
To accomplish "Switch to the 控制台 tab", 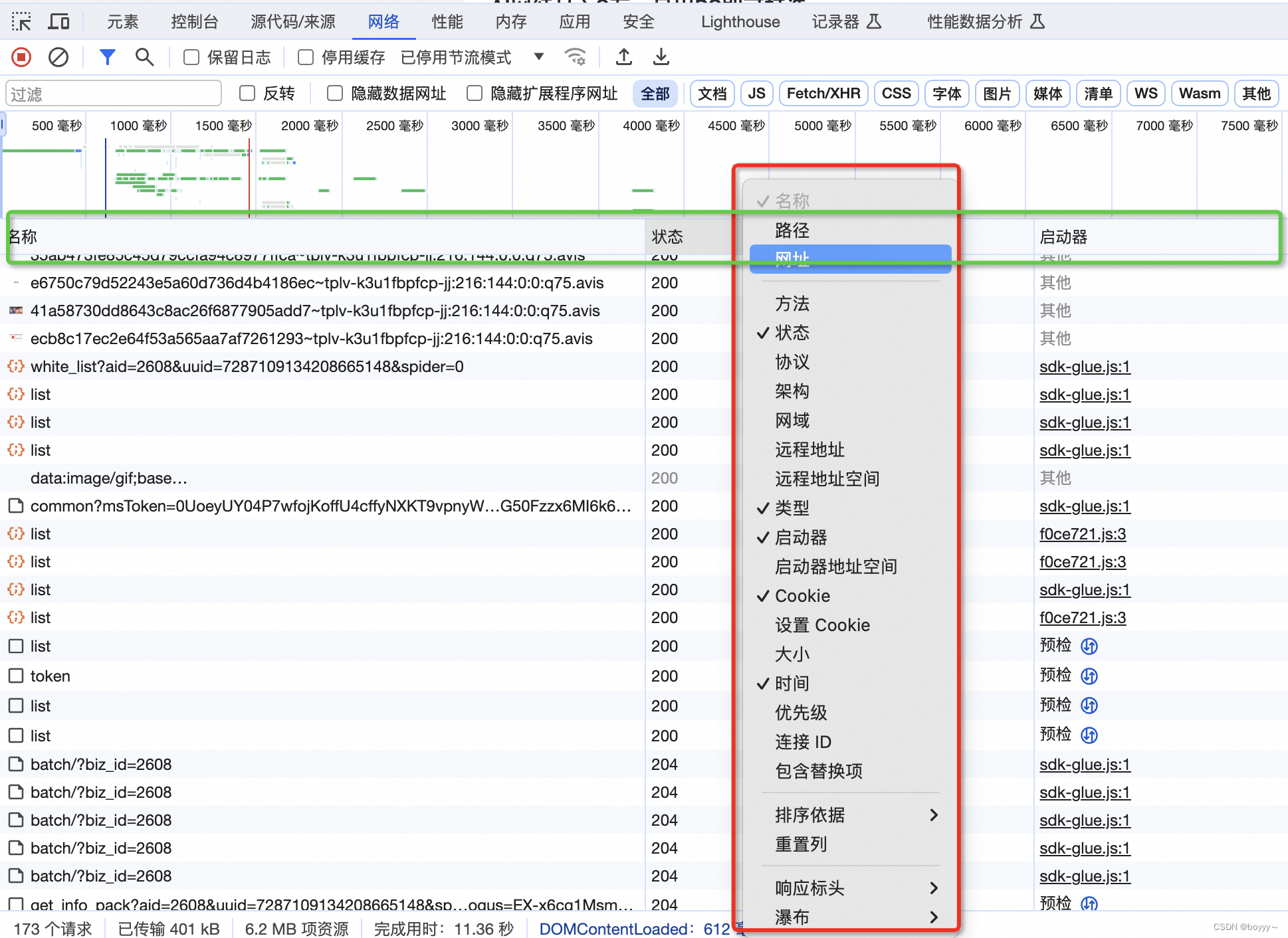I will click(x=194, y=22).
